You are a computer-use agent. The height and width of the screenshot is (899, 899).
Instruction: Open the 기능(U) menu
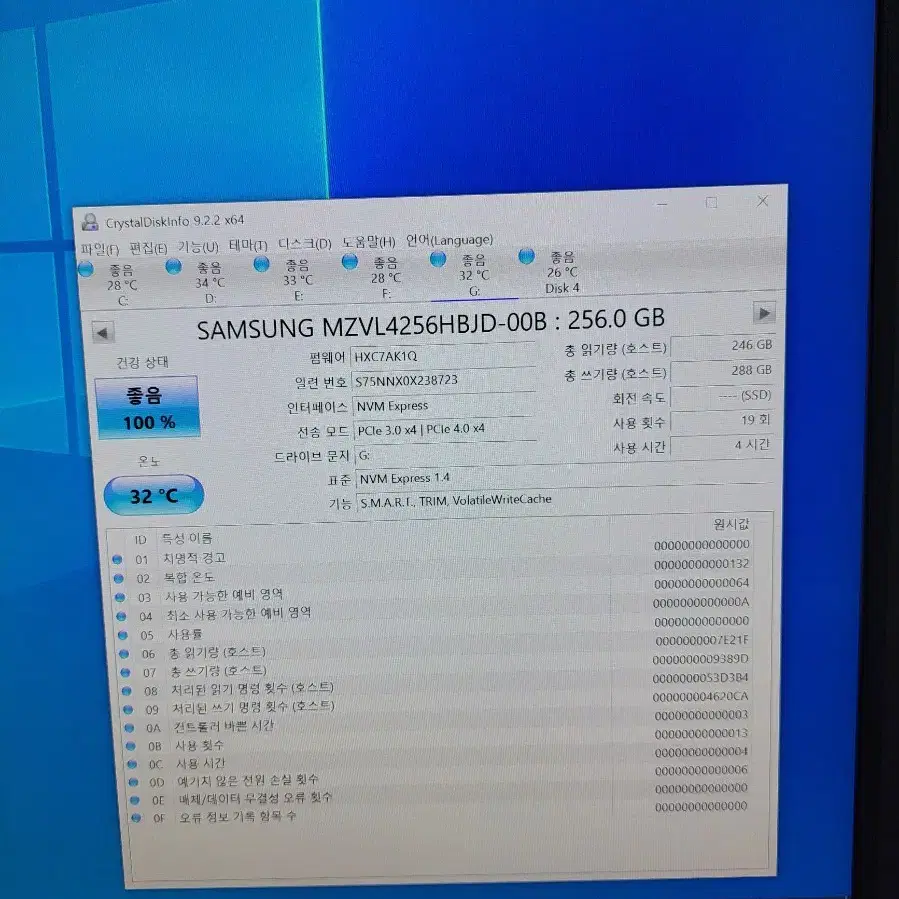(198, 247)
